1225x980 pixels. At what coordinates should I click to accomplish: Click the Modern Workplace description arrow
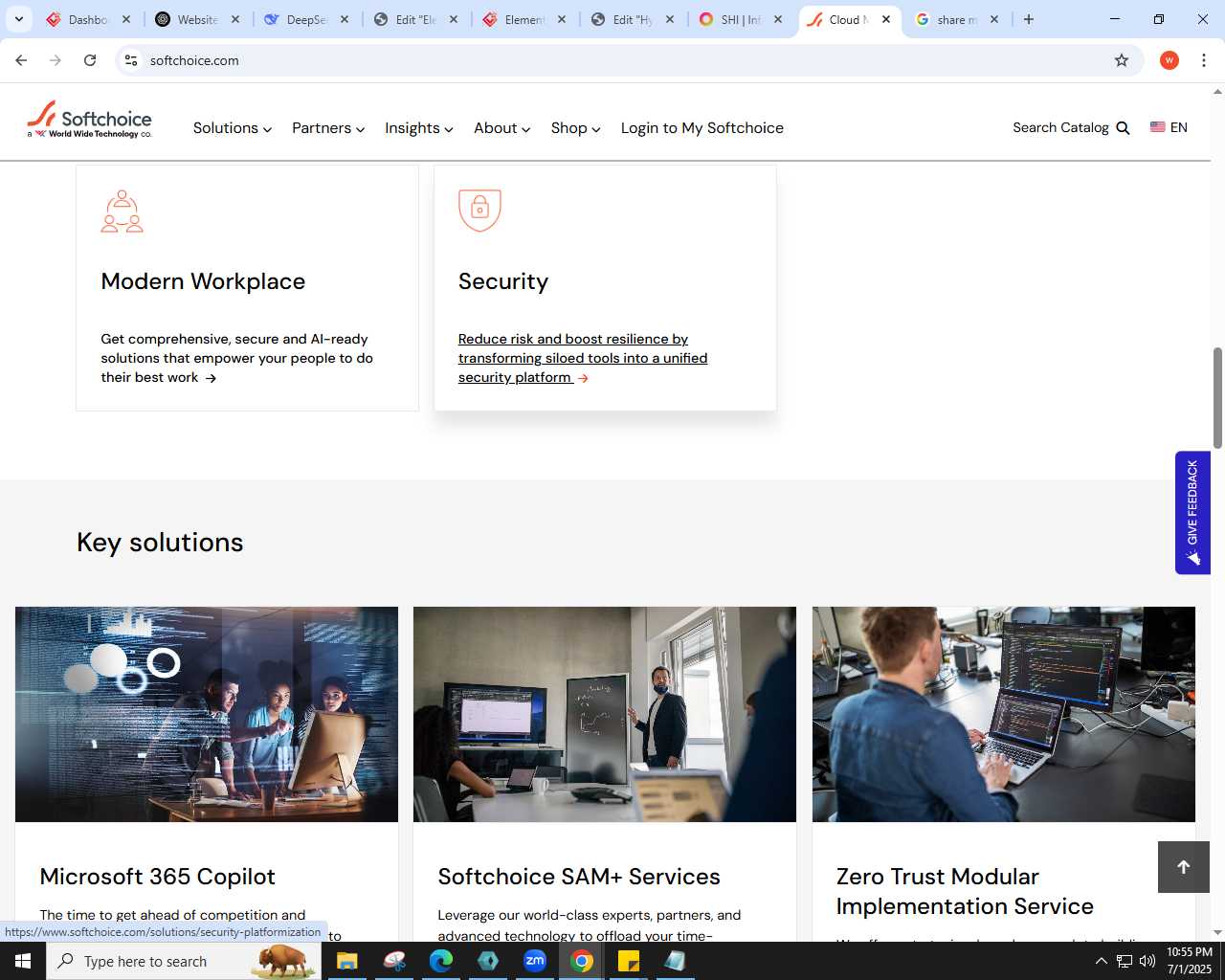click(x=211, y=378)
